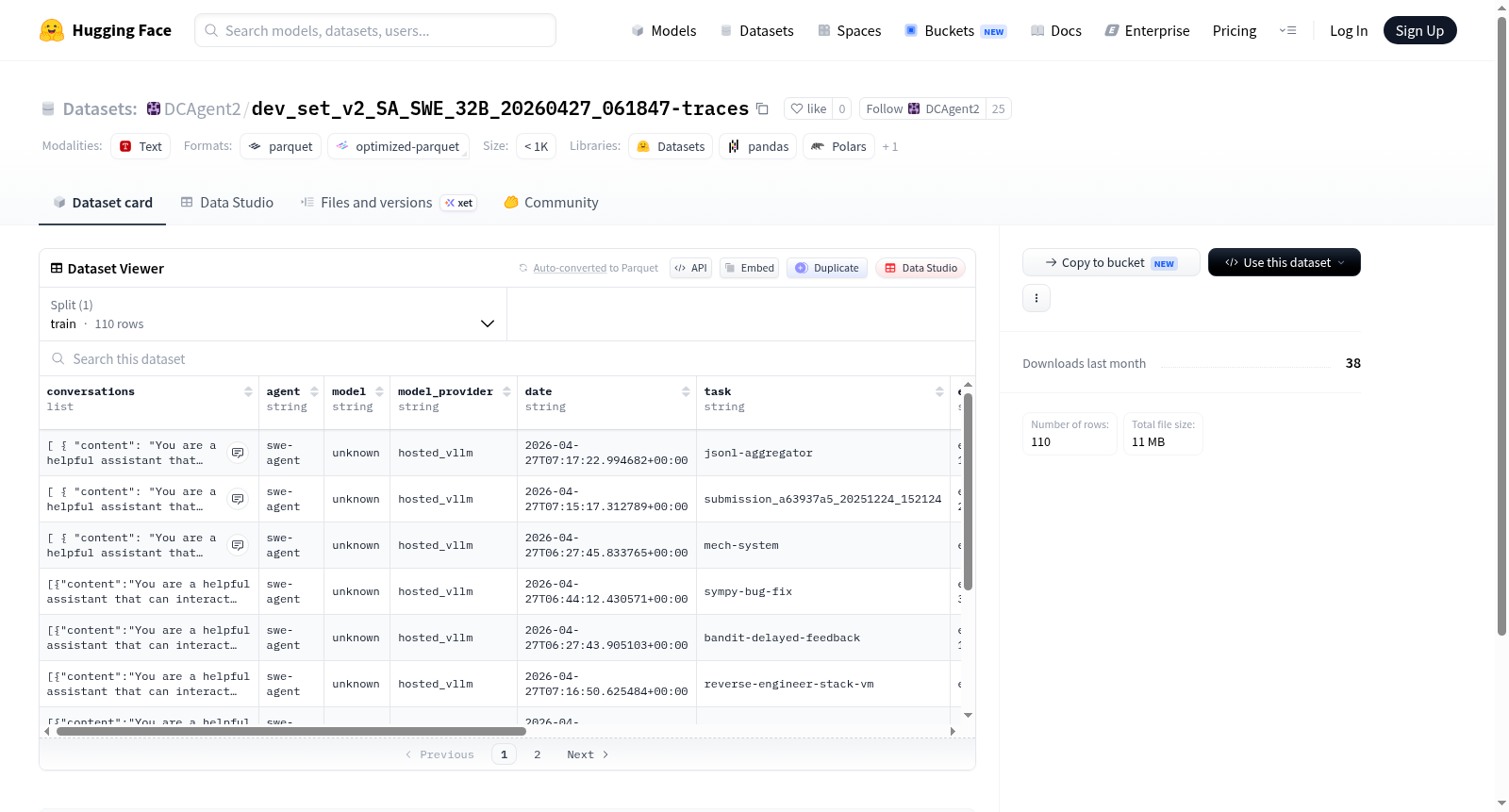1509x812 pixels.
Task: Go to the Next page of rows
Action: pos(588,754)
